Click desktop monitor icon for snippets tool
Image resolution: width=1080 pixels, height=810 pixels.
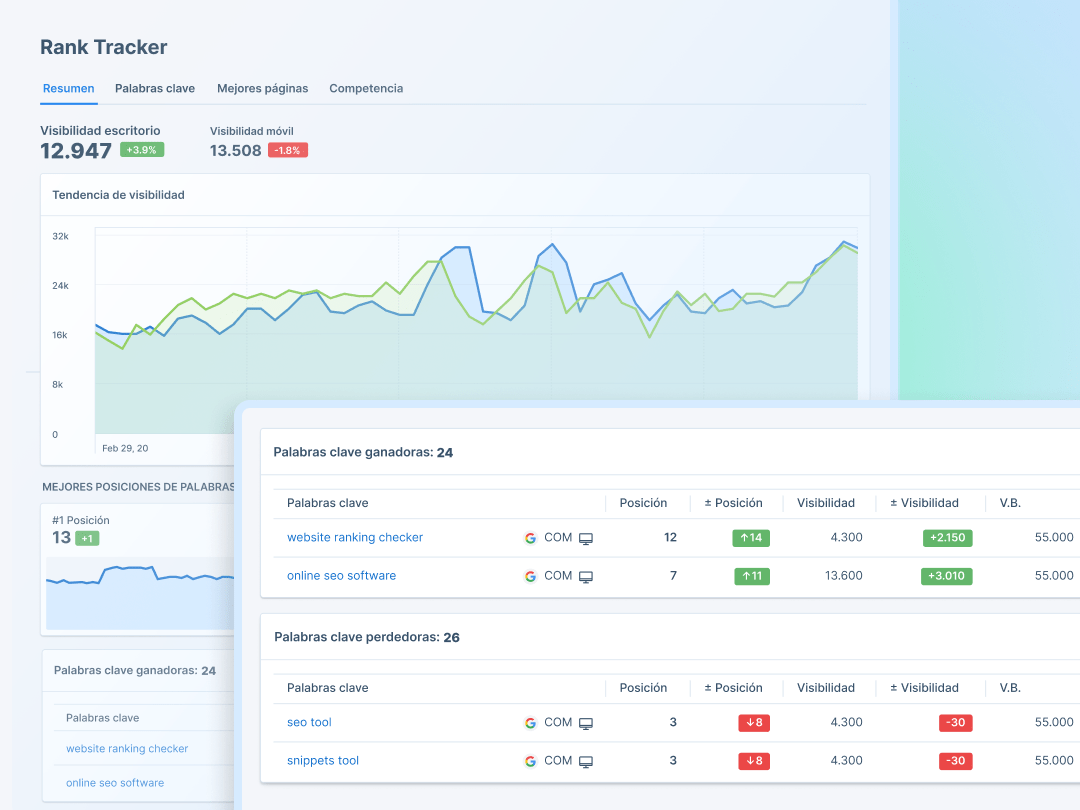click(x=586, y=761)
